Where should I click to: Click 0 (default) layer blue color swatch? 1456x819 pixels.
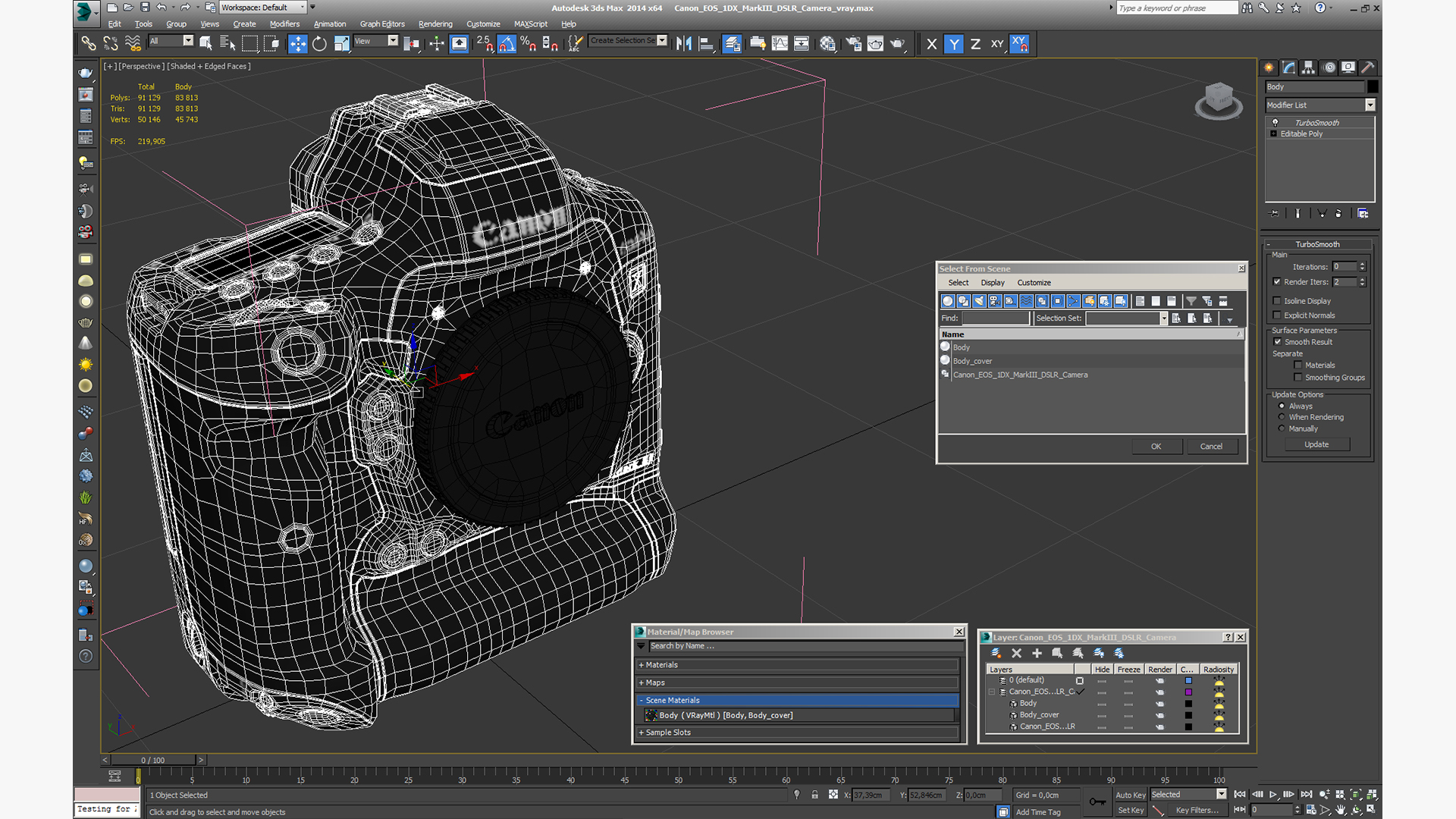tap(1188, 681)
